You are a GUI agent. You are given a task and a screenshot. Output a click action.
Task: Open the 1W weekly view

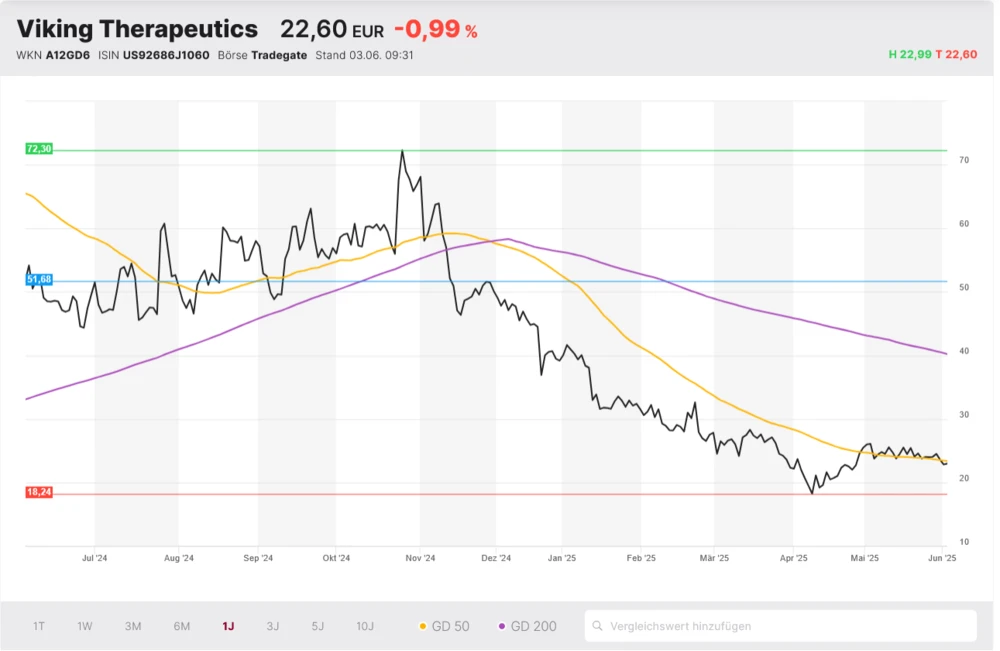click(x=84, y=626)
